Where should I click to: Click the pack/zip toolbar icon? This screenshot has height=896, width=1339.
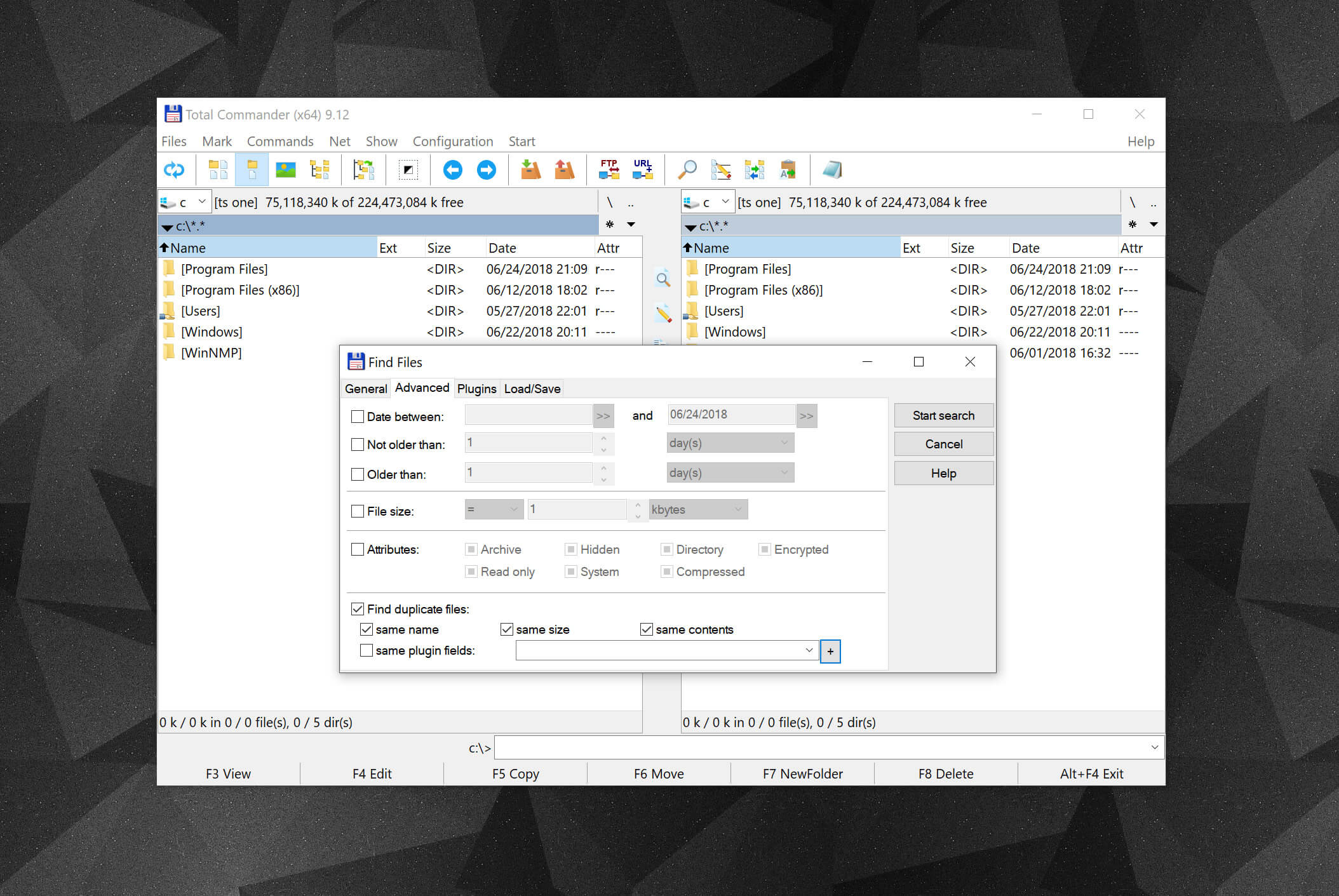(x=531, y=170)
